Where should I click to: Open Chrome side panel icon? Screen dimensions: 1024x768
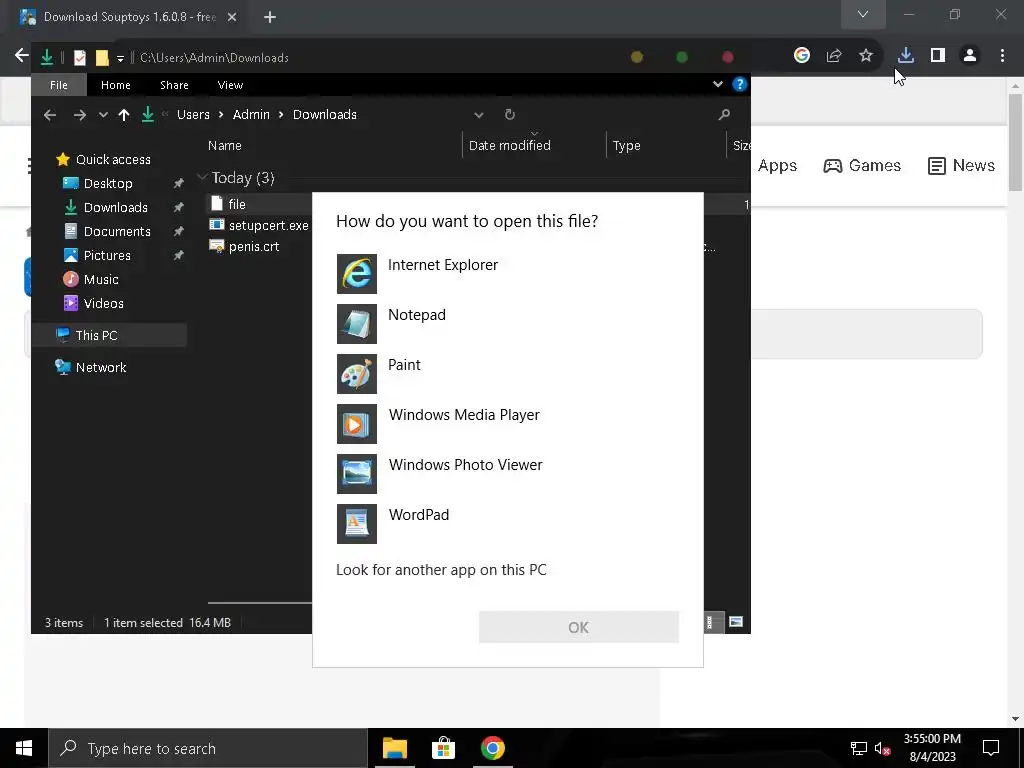[938, 56]
